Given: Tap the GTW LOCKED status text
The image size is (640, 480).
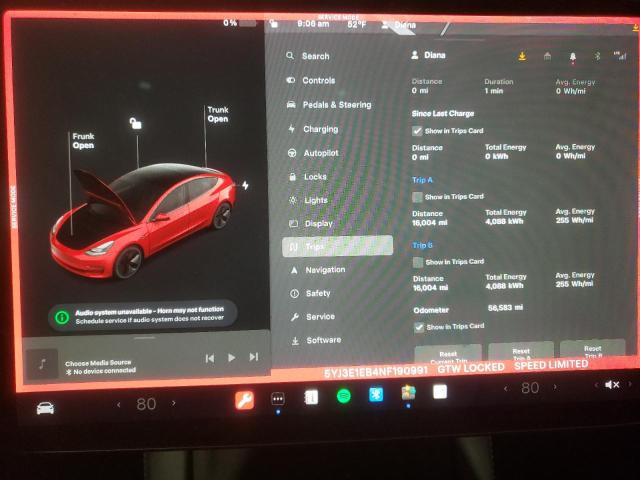Looking at the screenshot, I should 471,368.
